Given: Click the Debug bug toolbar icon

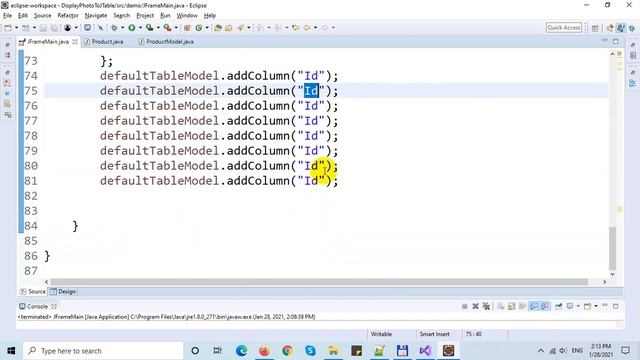Looking at the screenshot, I should tap(114, 28).
